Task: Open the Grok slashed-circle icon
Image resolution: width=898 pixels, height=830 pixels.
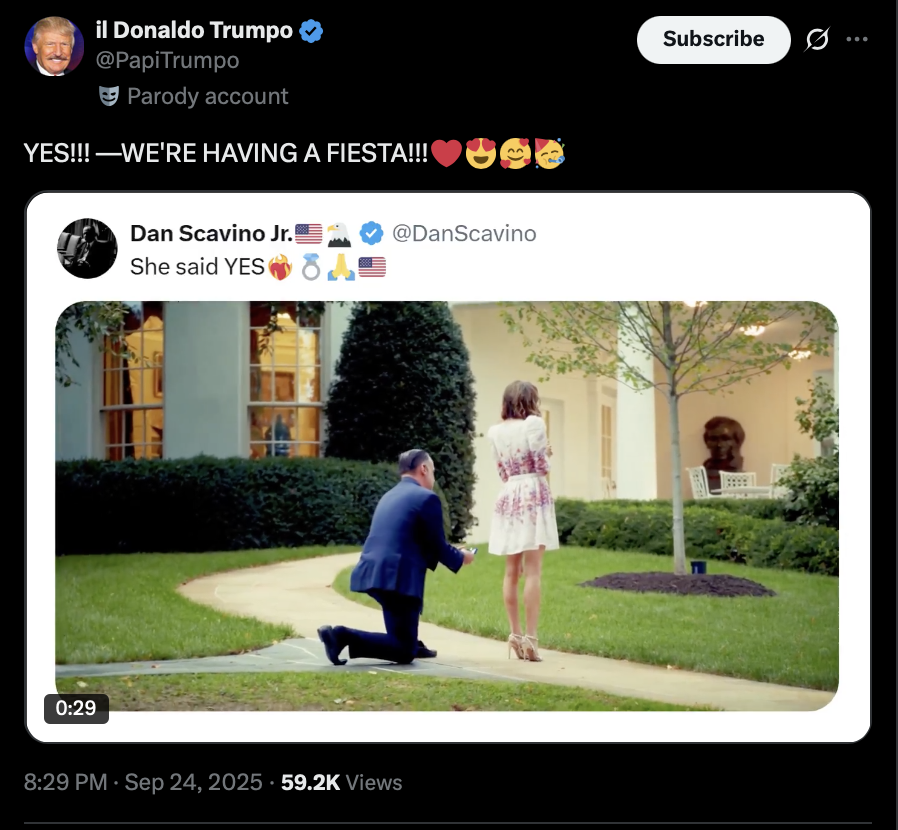Action: pos(817,40)
